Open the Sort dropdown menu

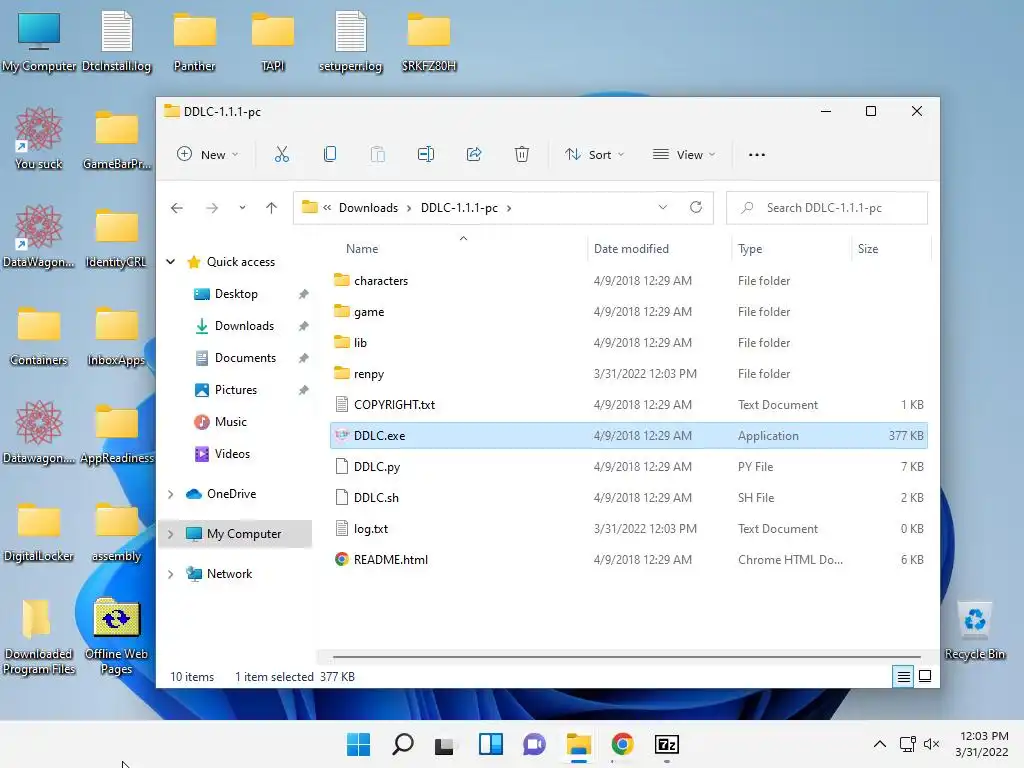point(595,155)
